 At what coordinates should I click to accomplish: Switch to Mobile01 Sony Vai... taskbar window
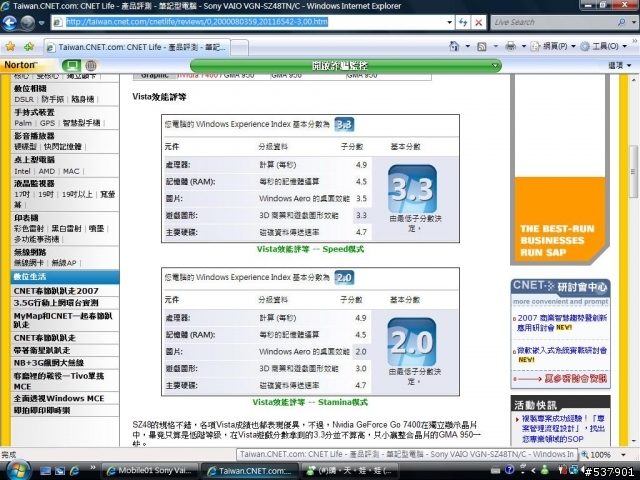click(149, 471)
